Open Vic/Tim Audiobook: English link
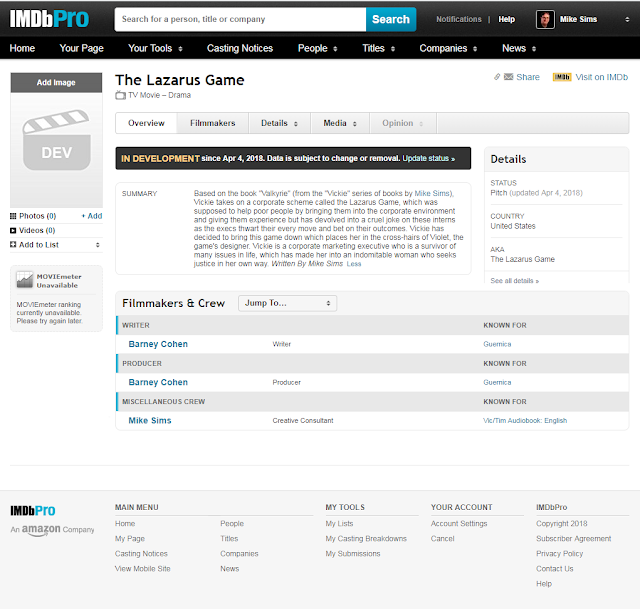This screenshot has height=609, width=640. (x=525, y=421)
